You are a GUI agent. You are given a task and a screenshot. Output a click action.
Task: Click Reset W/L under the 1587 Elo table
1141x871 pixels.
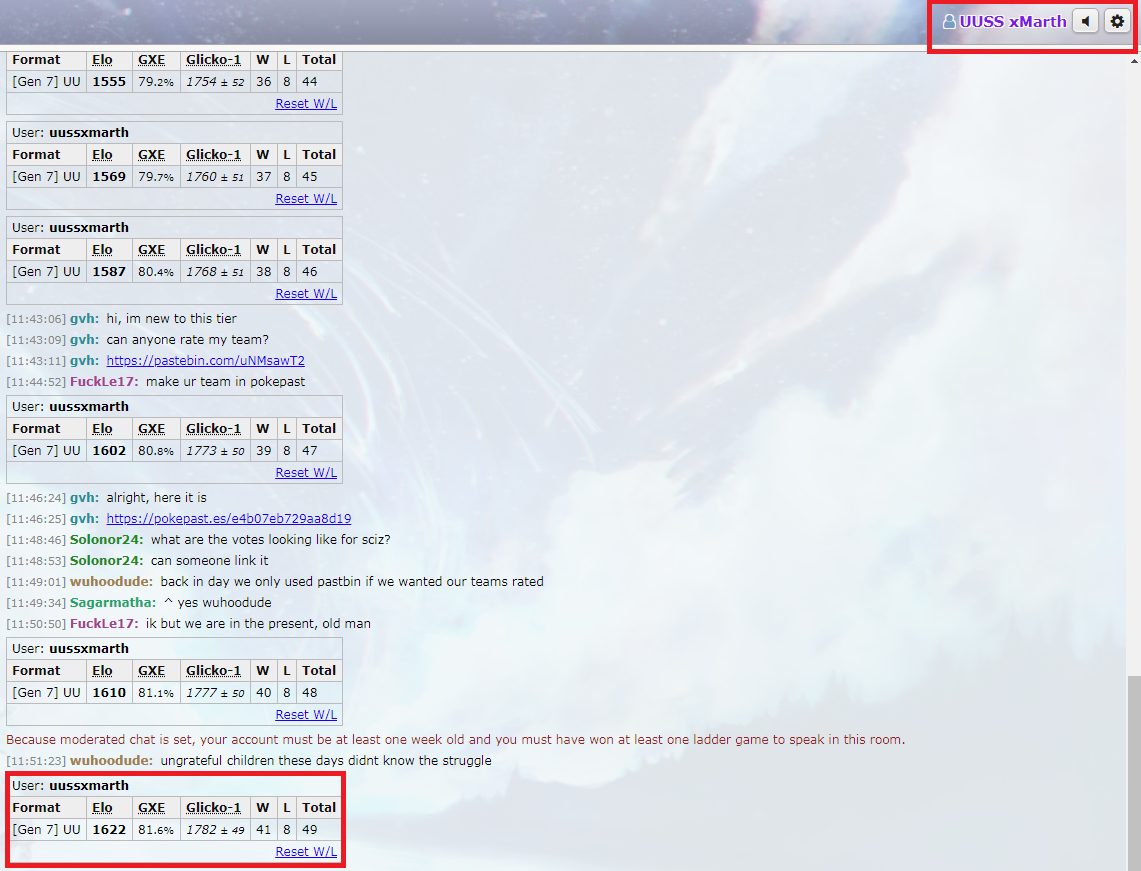(x=306, y=293)
